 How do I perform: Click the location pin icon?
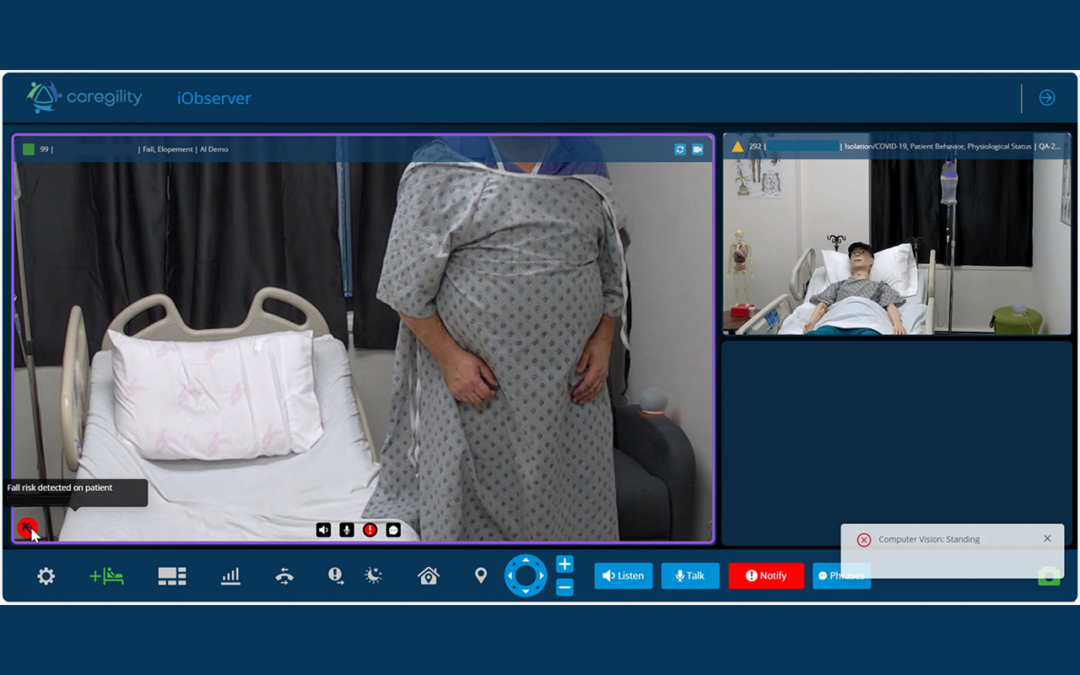[x=481, y=576]
